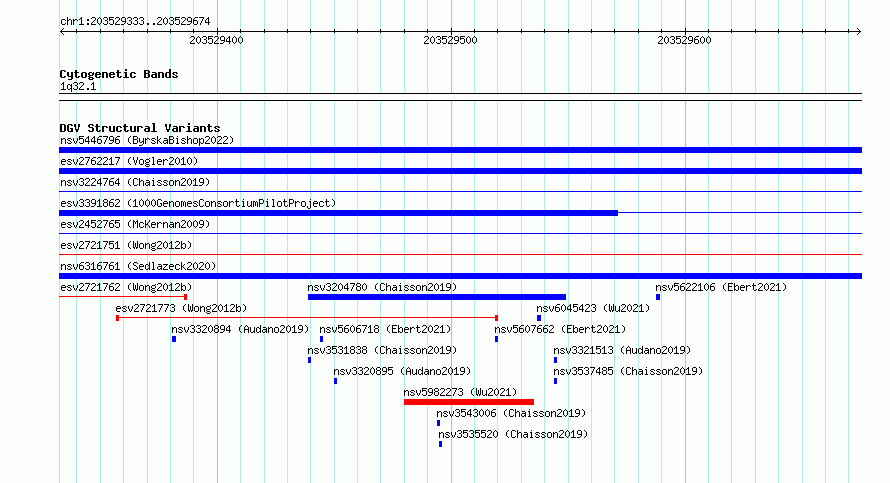This screenshot has width=890, height=483.
Task: Click the small blue marker under nsv5622106
Action: 658,297
